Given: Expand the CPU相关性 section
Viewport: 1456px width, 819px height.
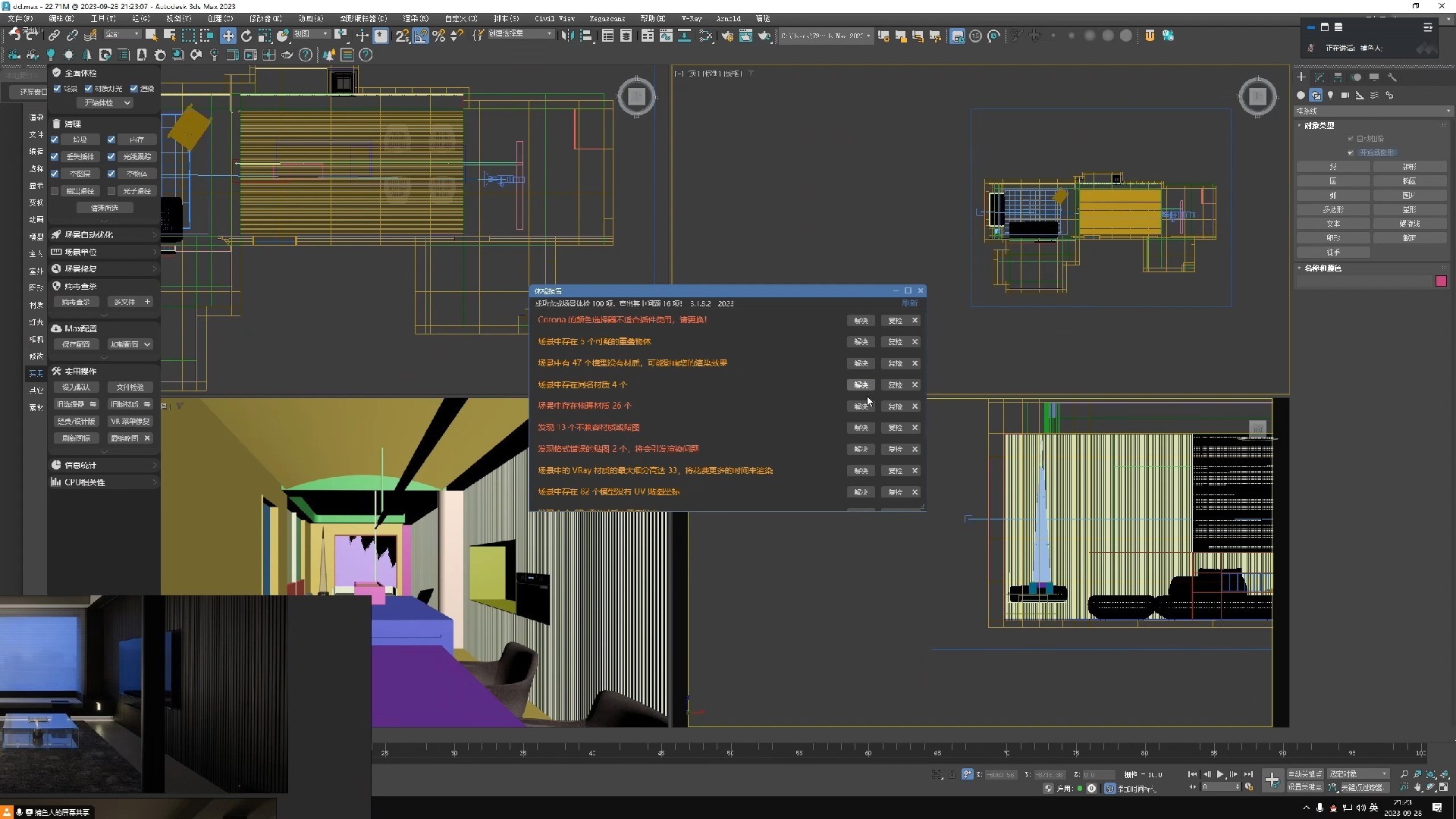Looking at the screenshot, I should click(104, 482).
